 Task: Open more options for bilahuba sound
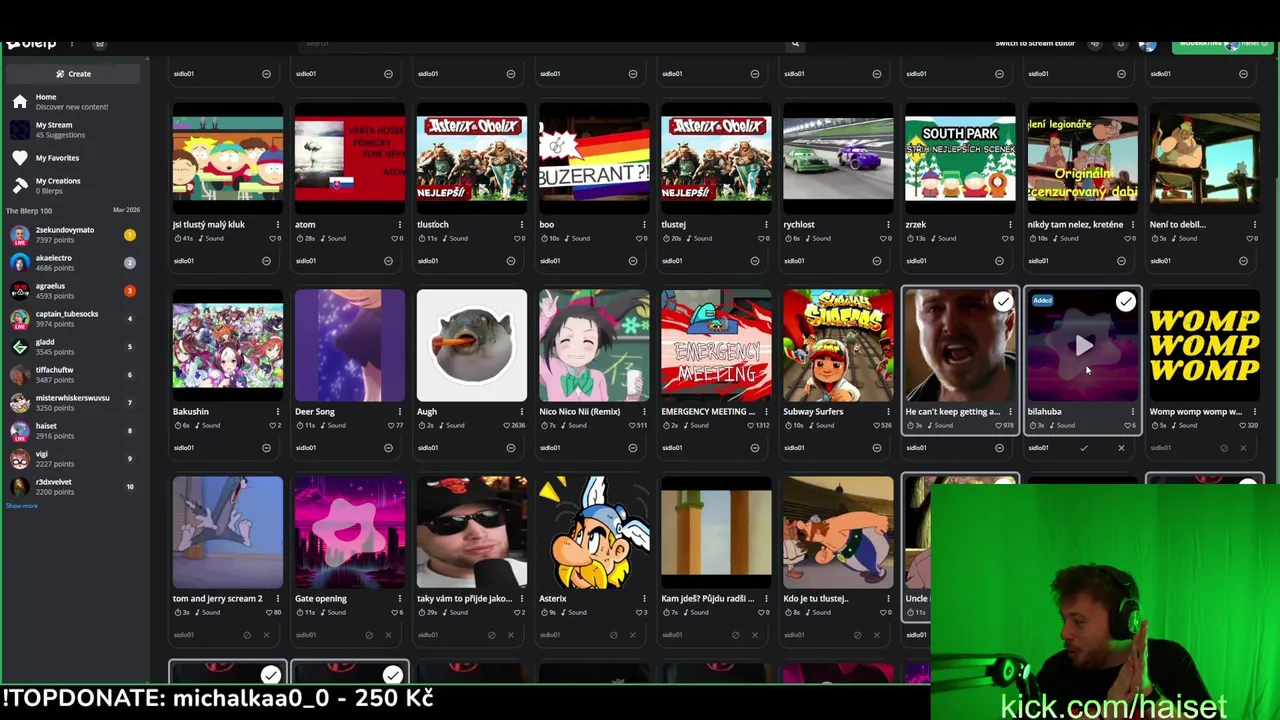point(1132,412)
